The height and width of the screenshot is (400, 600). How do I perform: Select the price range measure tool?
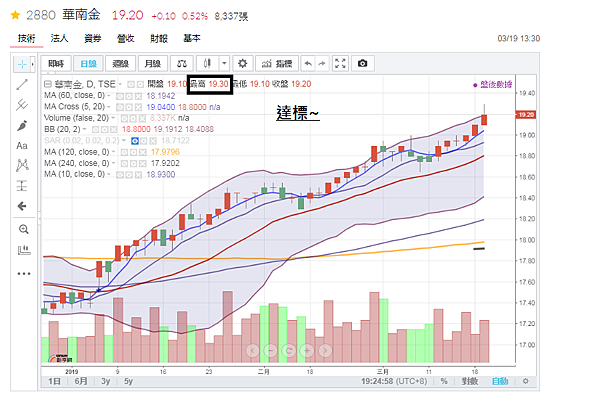tap(22, 186)
